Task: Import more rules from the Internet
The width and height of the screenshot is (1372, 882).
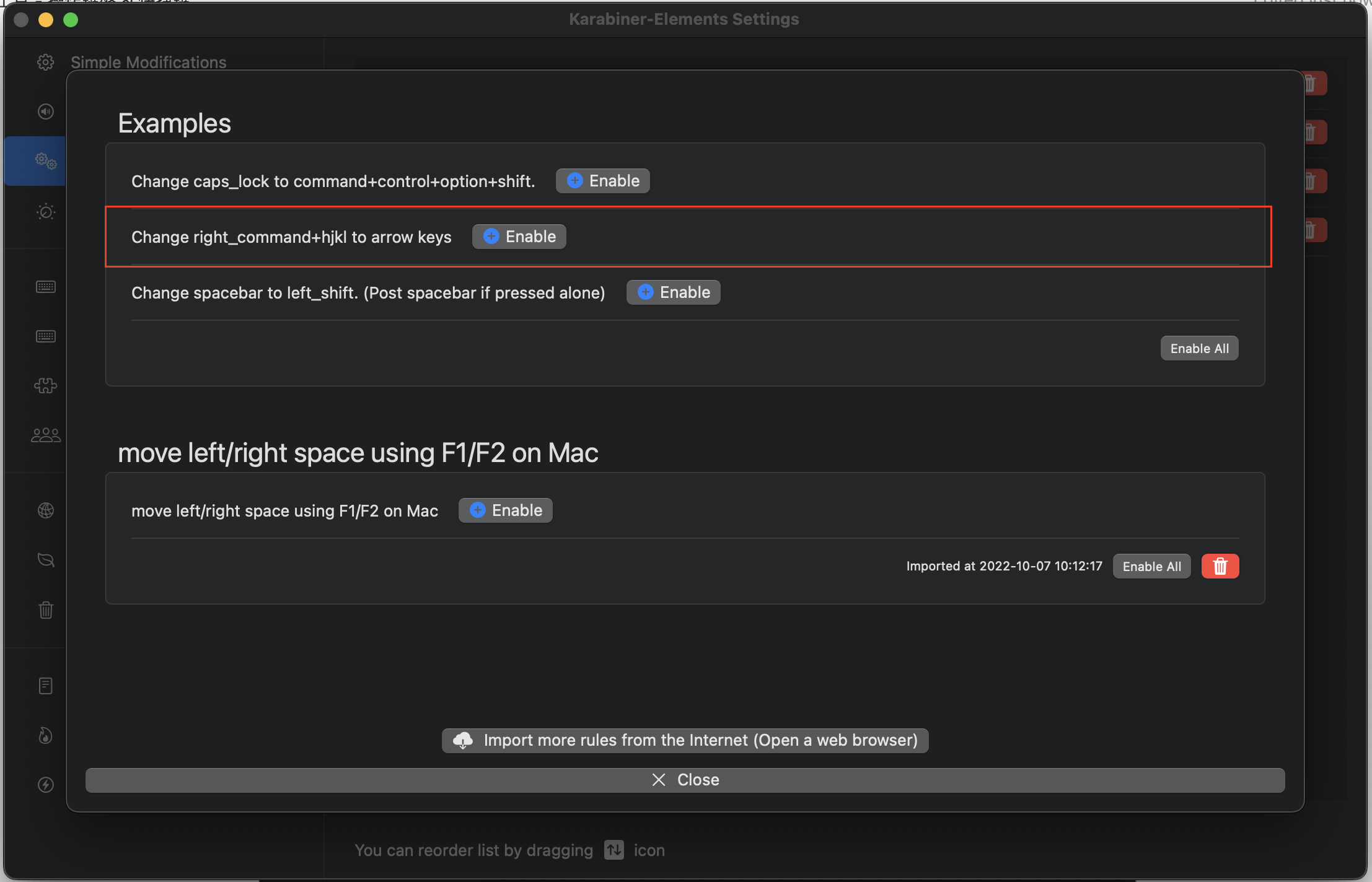Action: point(684,740)
